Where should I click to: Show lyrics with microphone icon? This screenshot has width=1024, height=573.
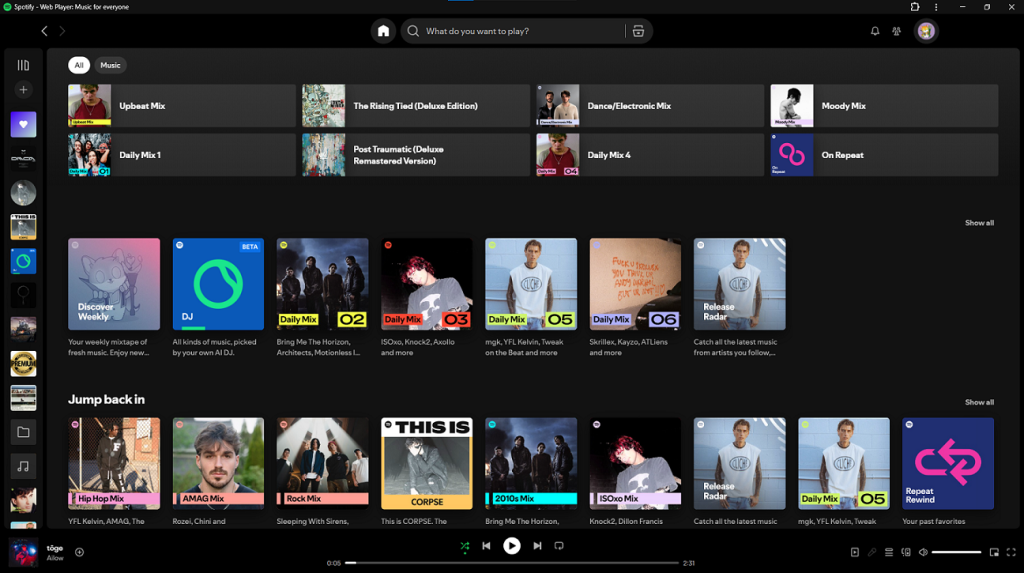pos(872,552)
